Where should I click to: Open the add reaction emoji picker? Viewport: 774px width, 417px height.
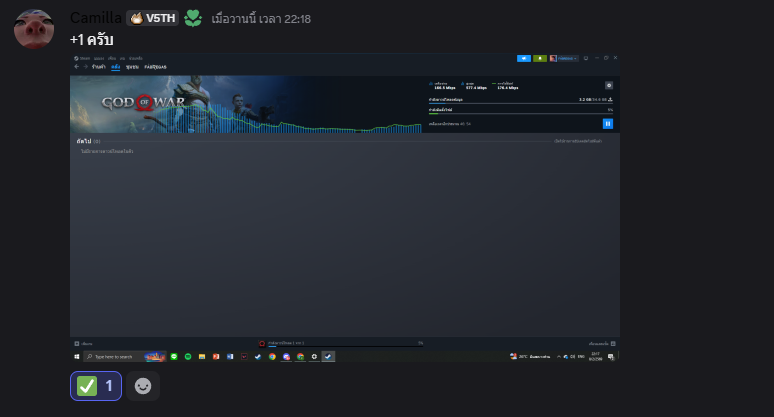click(143, 385)
